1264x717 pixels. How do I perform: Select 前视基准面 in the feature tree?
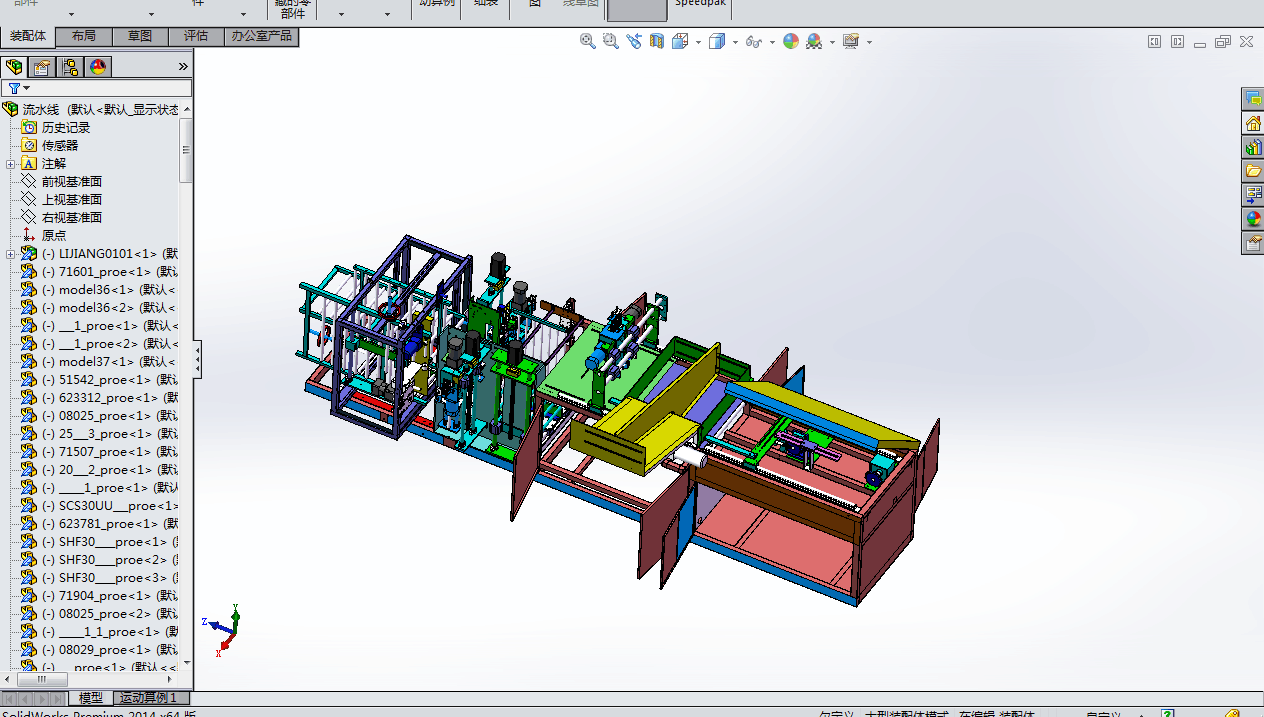coord(71,182)
